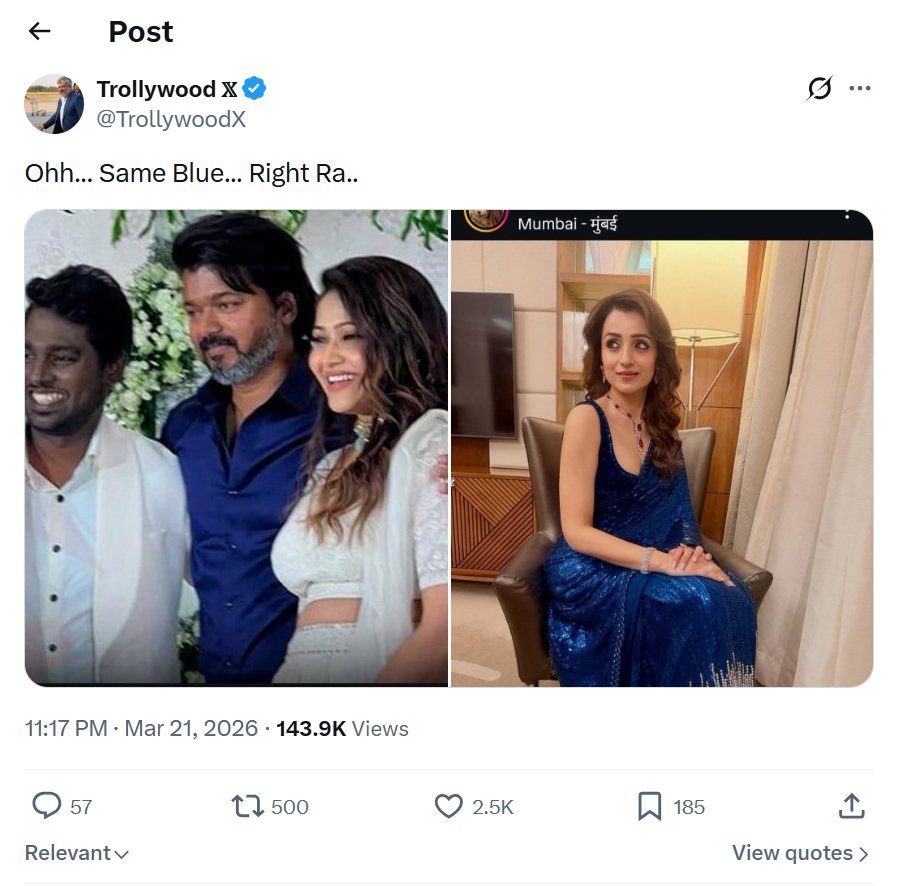Click the post text 'Ohh... Same Blue'
898x886 pixels.
[x=191, y=173]
